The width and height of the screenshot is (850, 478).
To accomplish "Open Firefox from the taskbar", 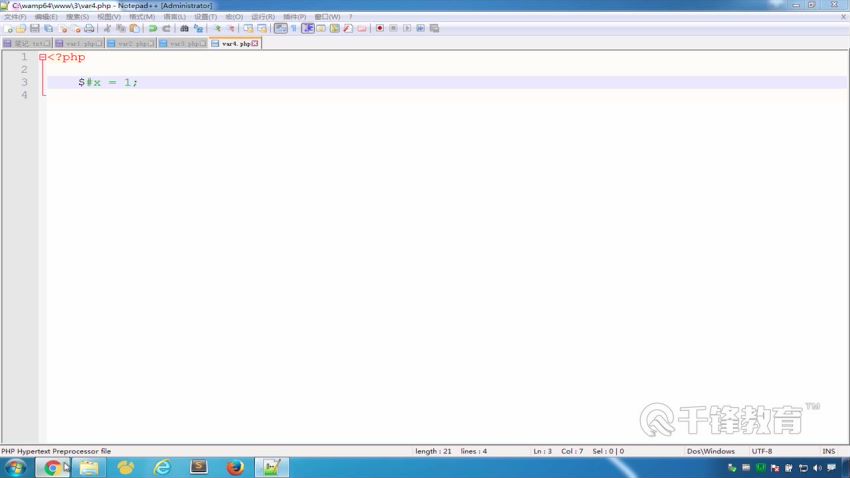I will (x=235, y=467).
